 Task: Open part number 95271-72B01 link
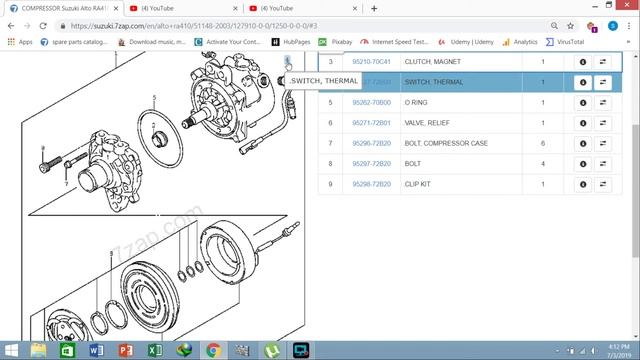coord(371,123)
